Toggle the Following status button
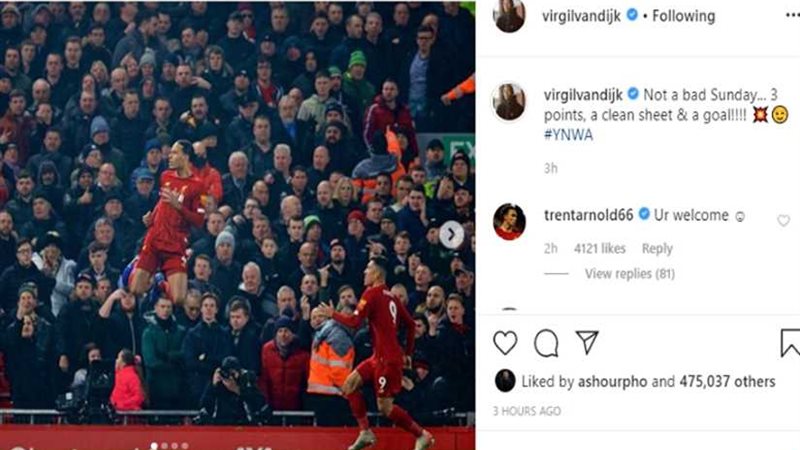Image resolution: width=800 pixels, height=450 pixels. click(683, 16)
